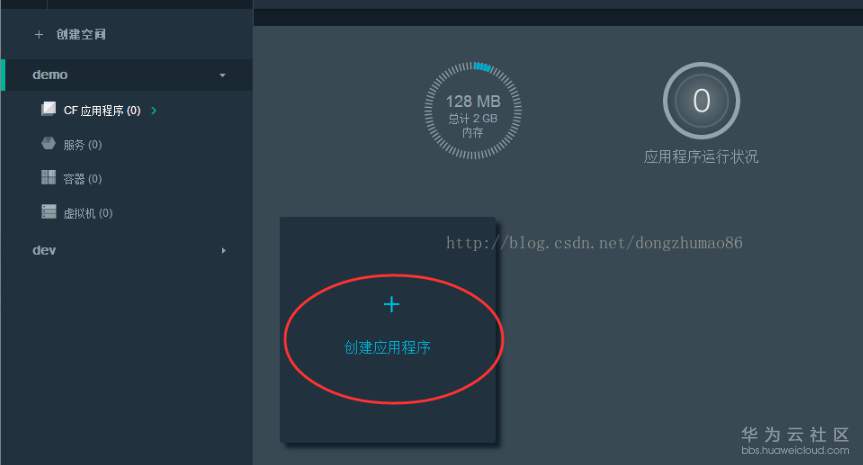Open the 服务 (0) menu item
Image resolution: width=863 pixels, height=465 pixels.
click(x=83, y=145)
